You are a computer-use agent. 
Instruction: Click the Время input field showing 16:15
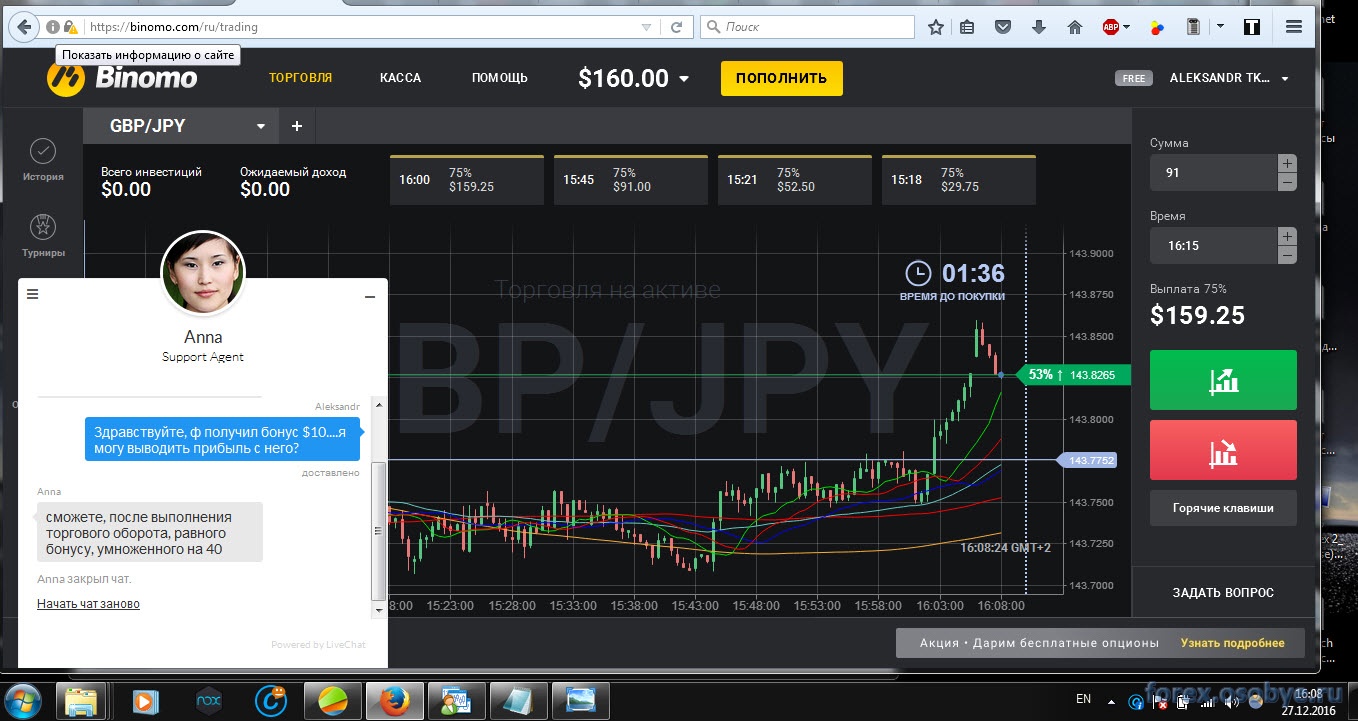pyautogui.click(x=1214, y=245)
